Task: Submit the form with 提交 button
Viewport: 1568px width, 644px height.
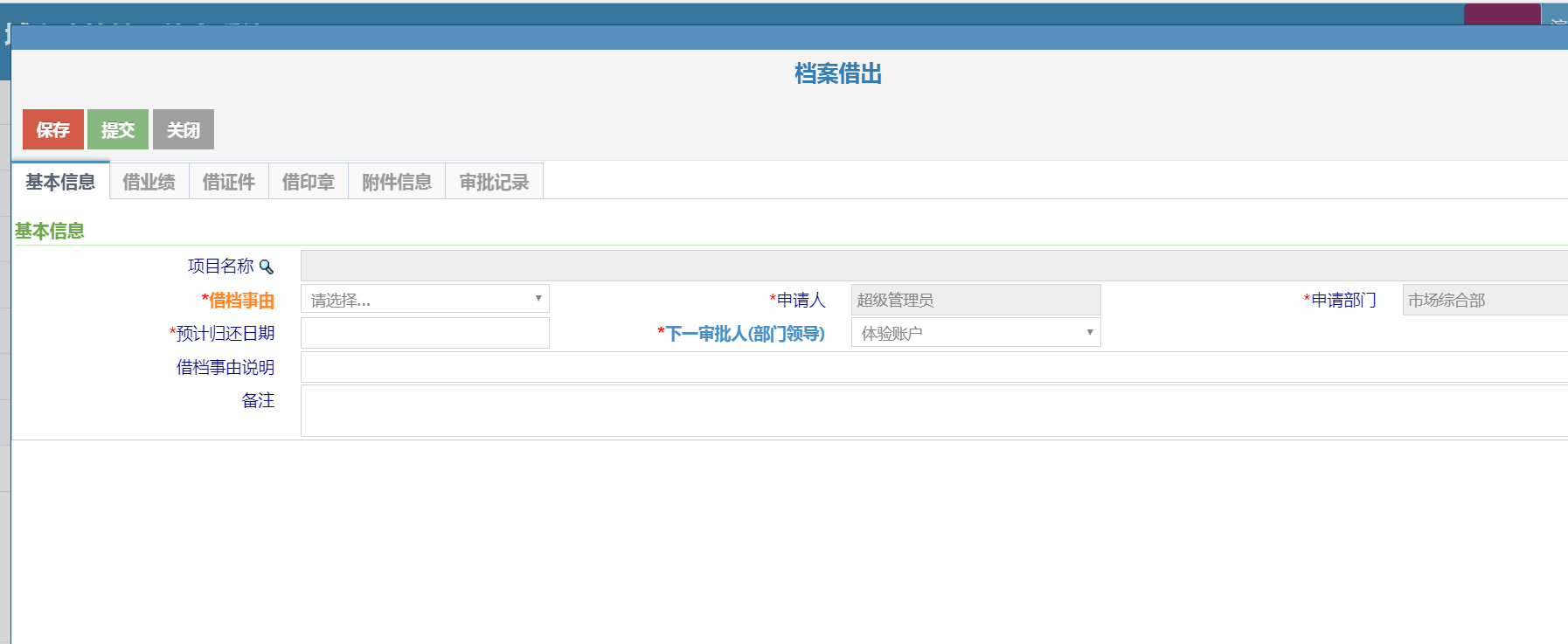Action: [x=118, y=129]
